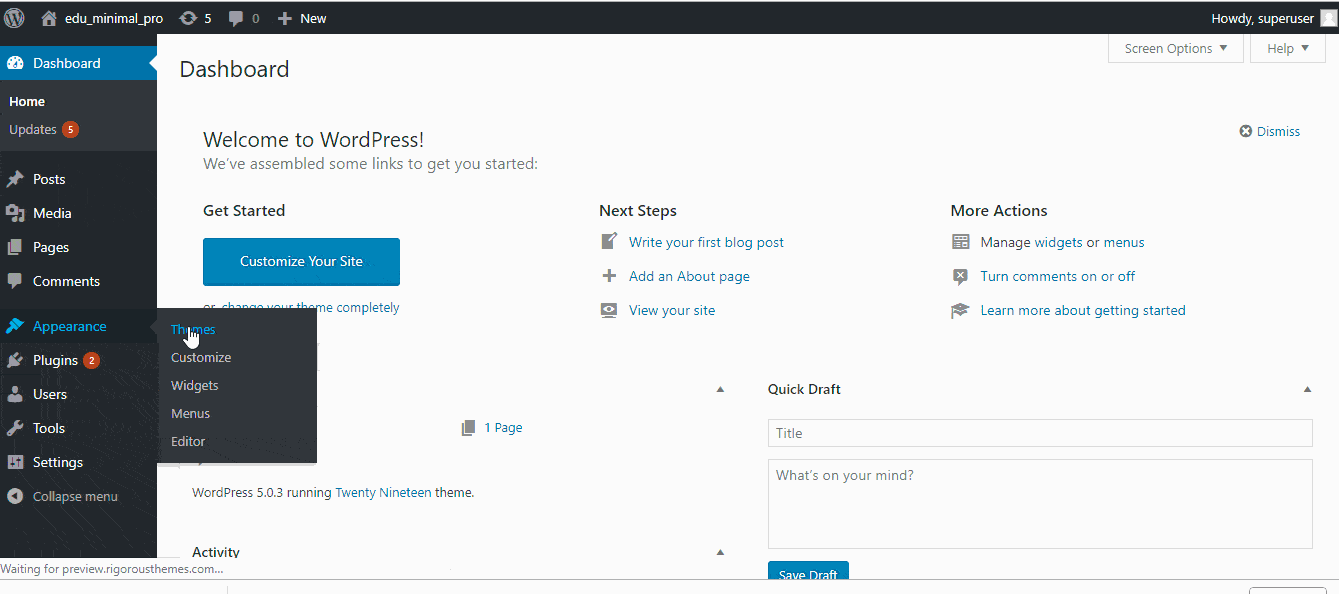Dismiss the Welcome to WordPress panel
The width and height of the screenshot is (1339, 594).
(1270, 131)
